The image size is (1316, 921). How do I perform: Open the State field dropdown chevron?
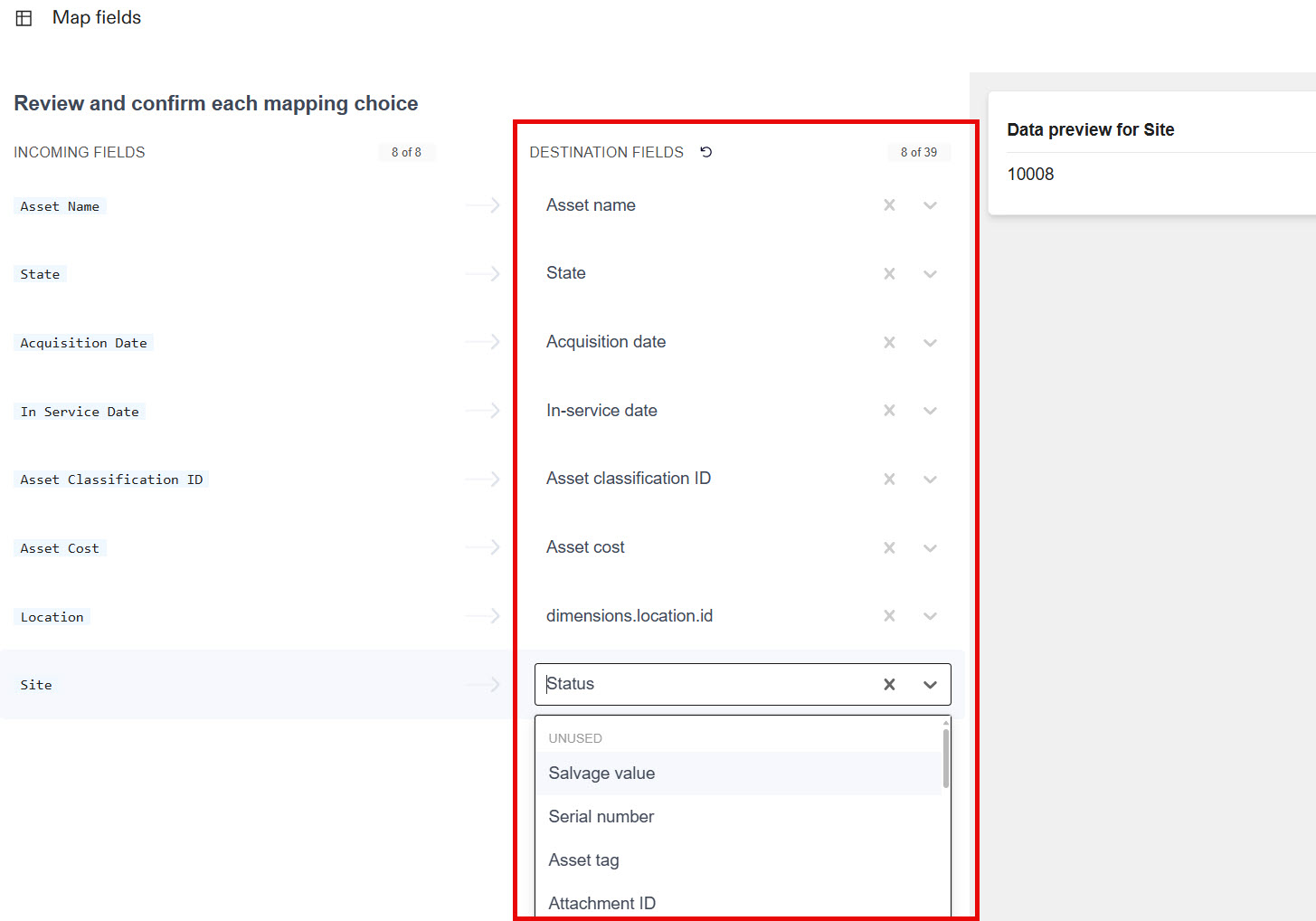[930, 273]
